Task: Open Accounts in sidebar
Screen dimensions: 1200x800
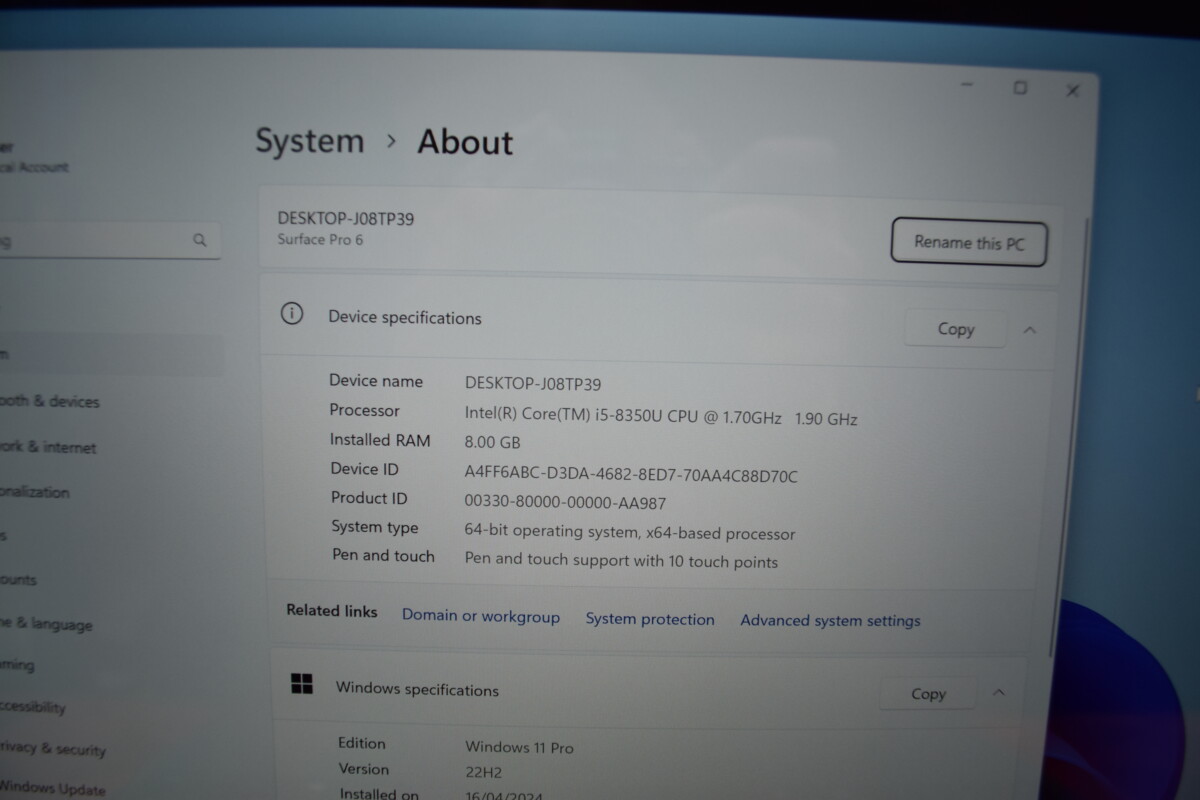Action: click(x=18, y=579)
